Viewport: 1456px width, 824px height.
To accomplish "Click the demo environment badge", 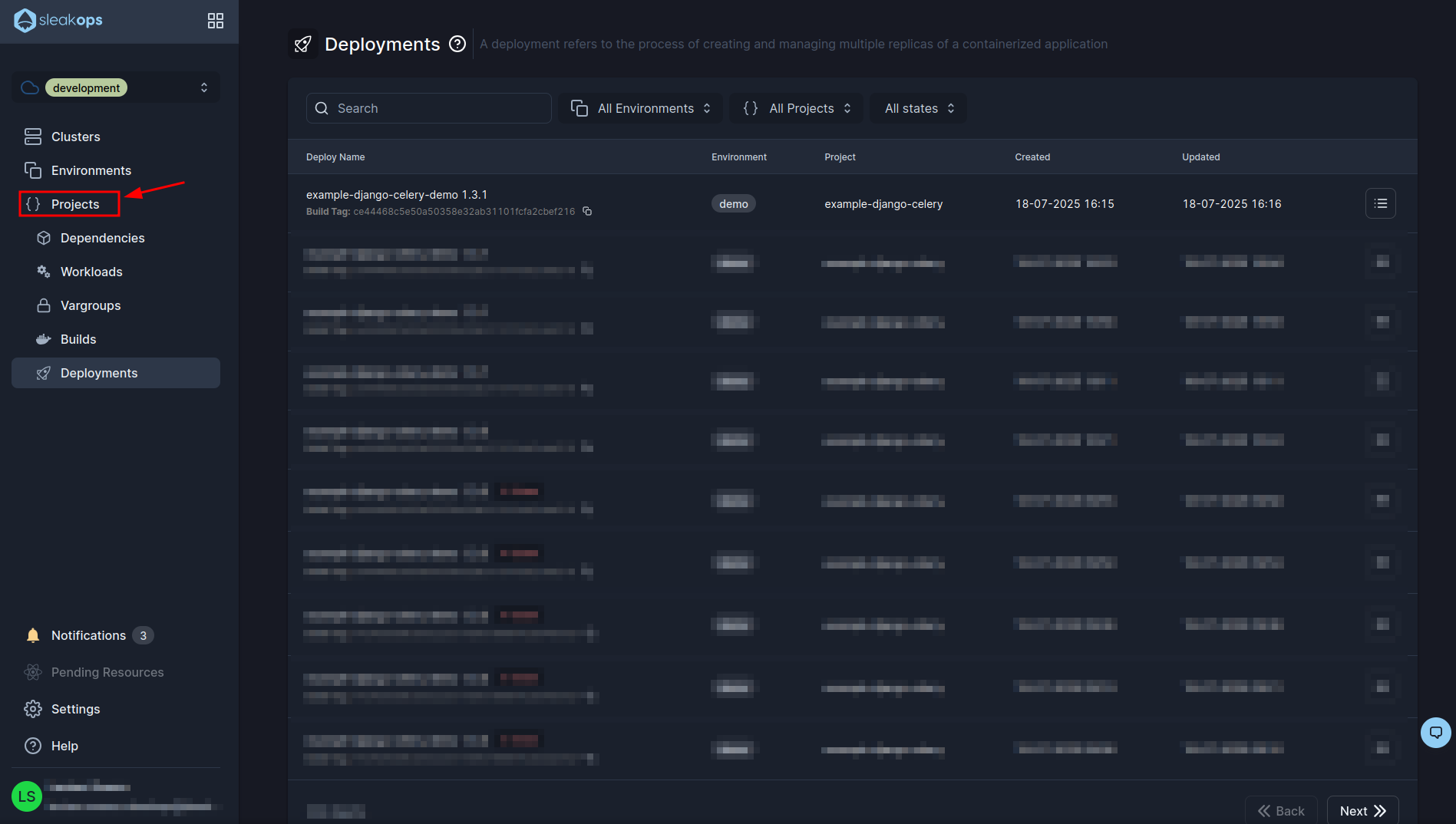I will tap(734, 203).
